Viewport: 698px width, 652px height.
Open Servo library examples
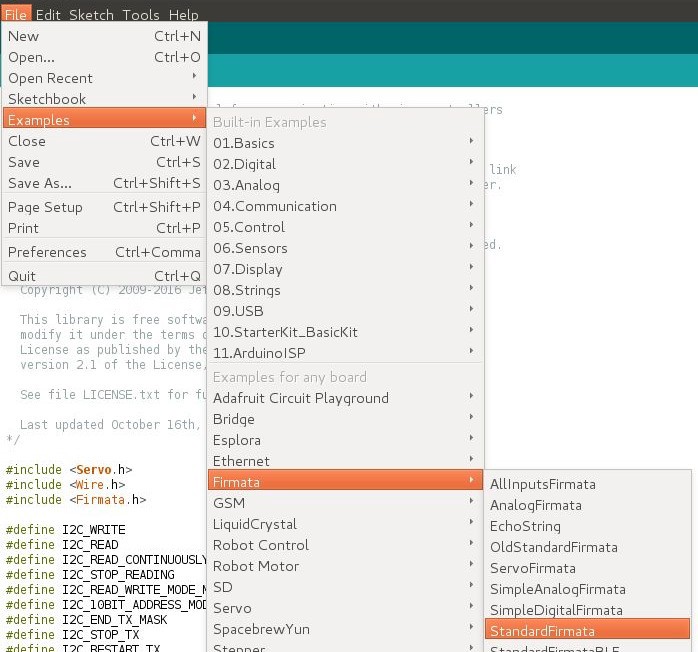(x=345, y=608)
